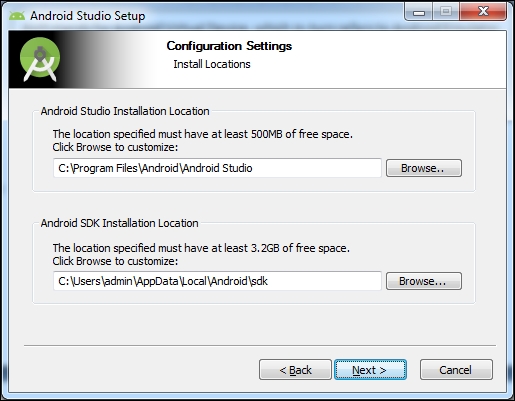This screenshot has width=515, height=401.
Task: Click the Android Studio compass logo
Action: [x=40, y=59]
